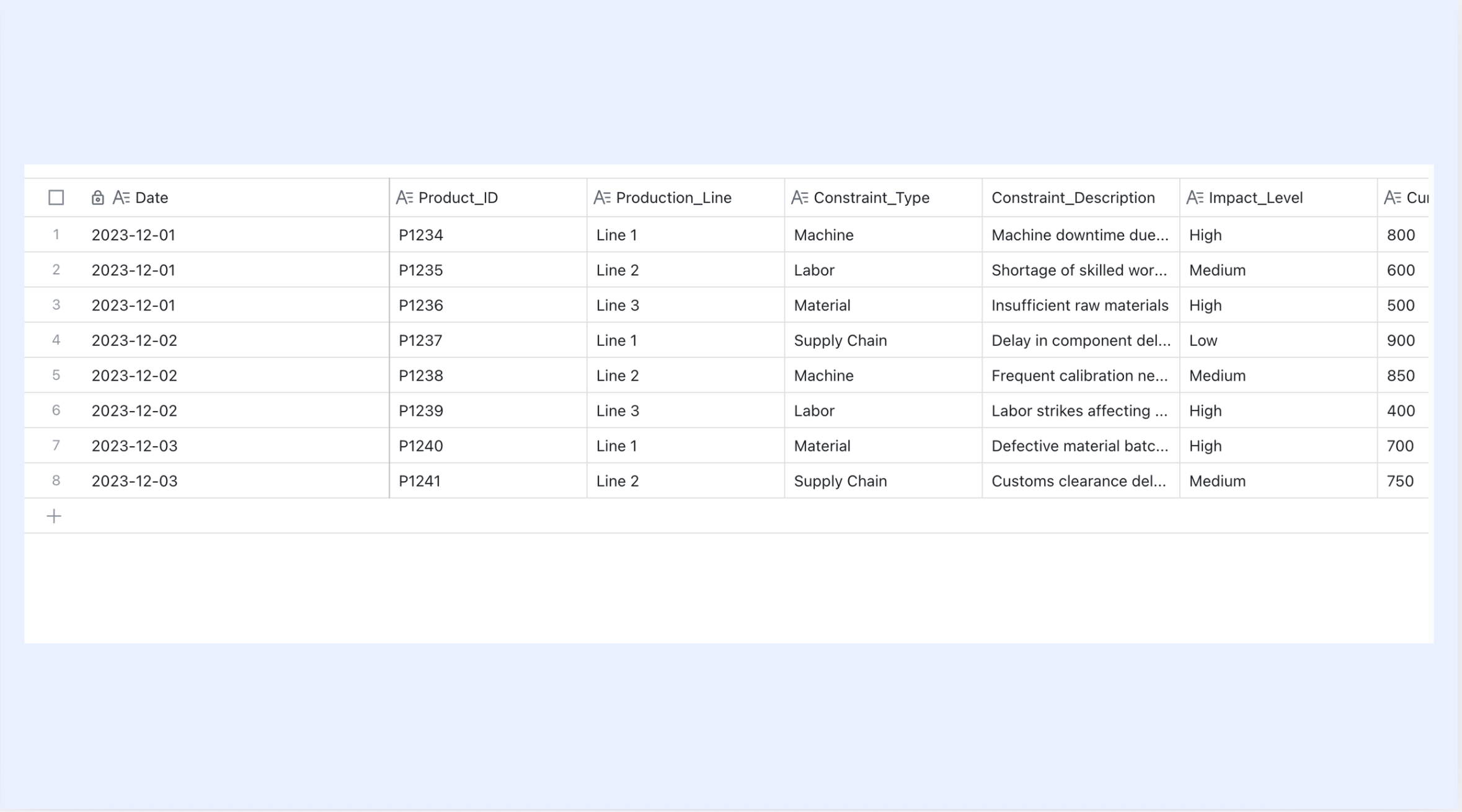Click the text-type icon of Impact_Level column
Screen dimensions: 1462x812
[1195, 198]
